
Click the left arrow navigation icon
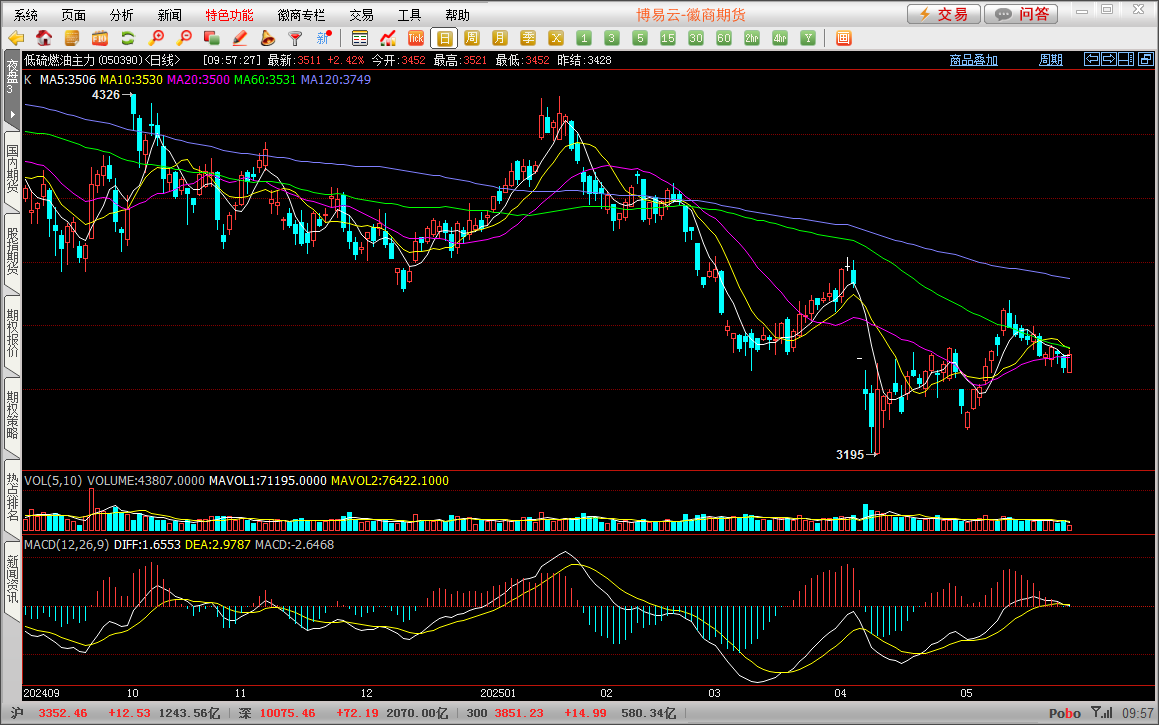1091,59
